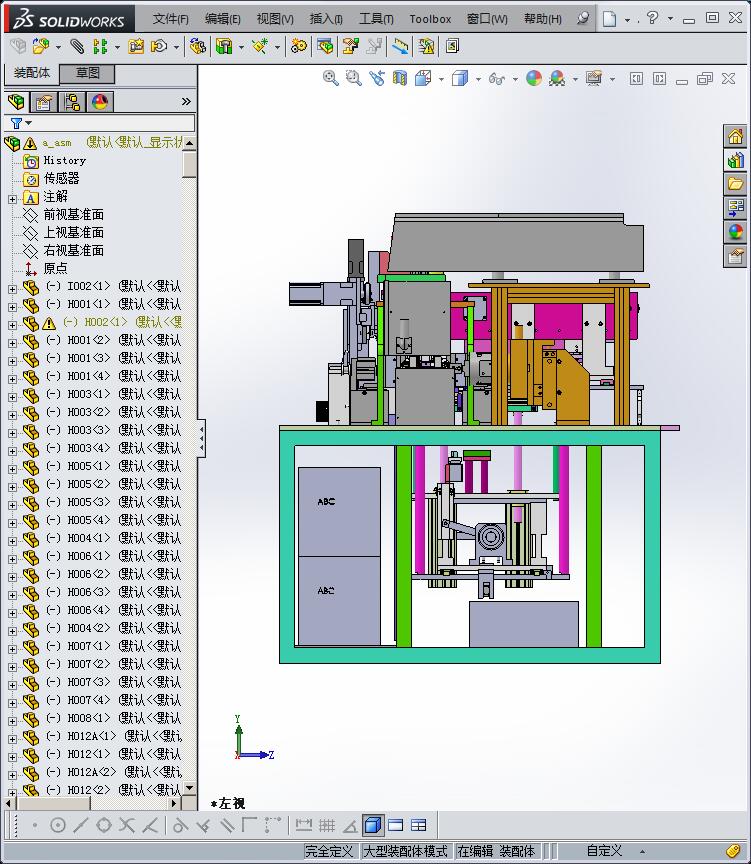Switch to the 装配体 assembly tab

point(31,73)
